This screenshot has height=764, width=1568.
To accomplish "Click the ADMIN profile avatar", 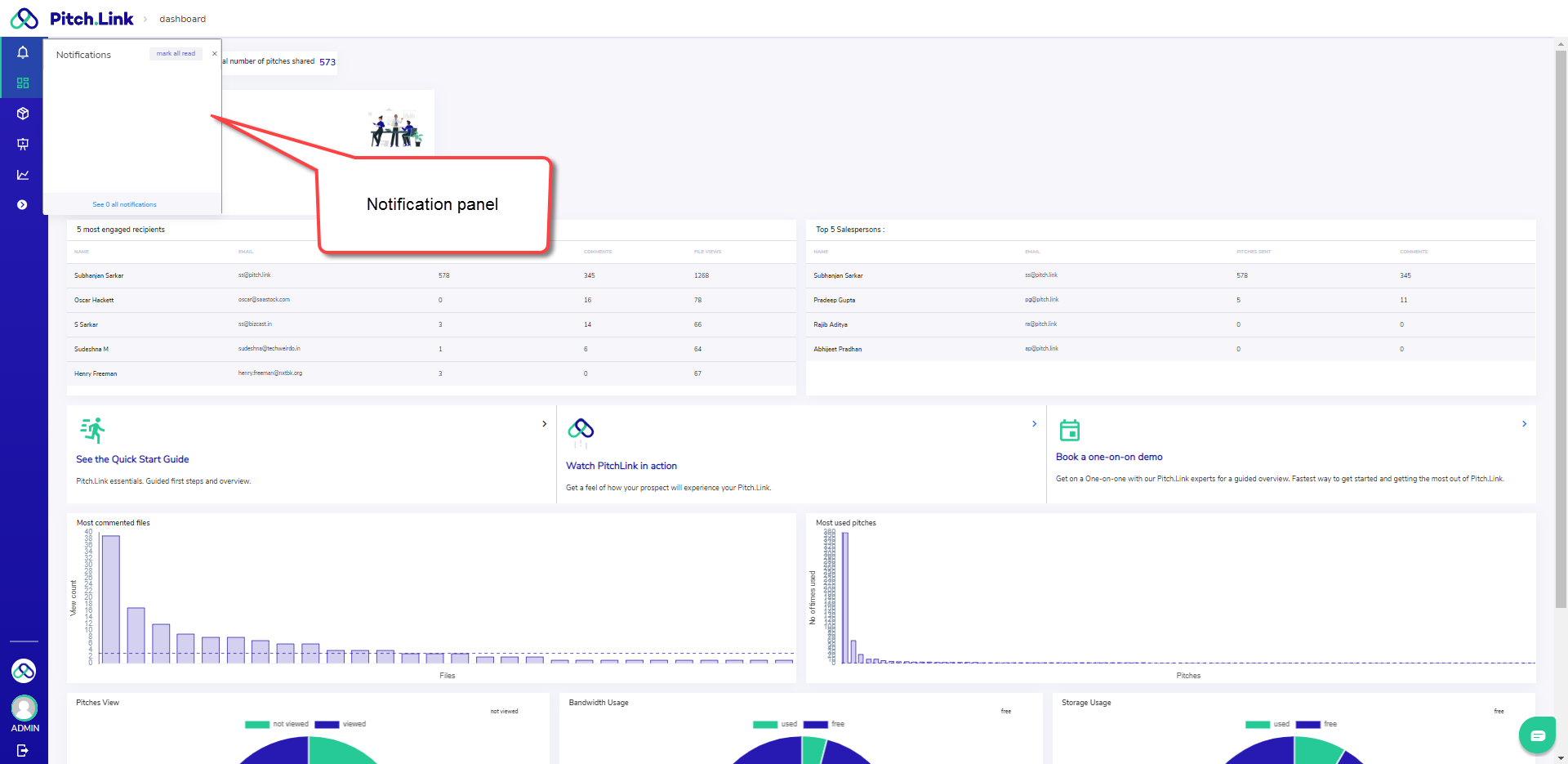I will click(x=24, y=708).
